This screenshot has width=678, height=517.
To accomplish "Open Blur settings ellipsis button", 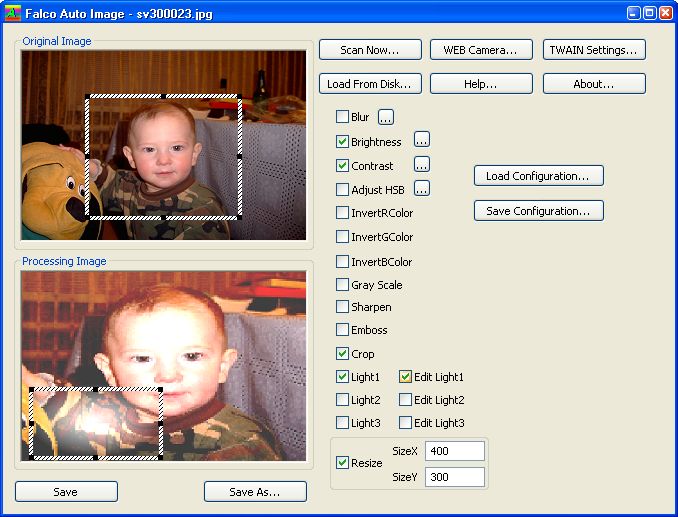I will pos(386,117).
